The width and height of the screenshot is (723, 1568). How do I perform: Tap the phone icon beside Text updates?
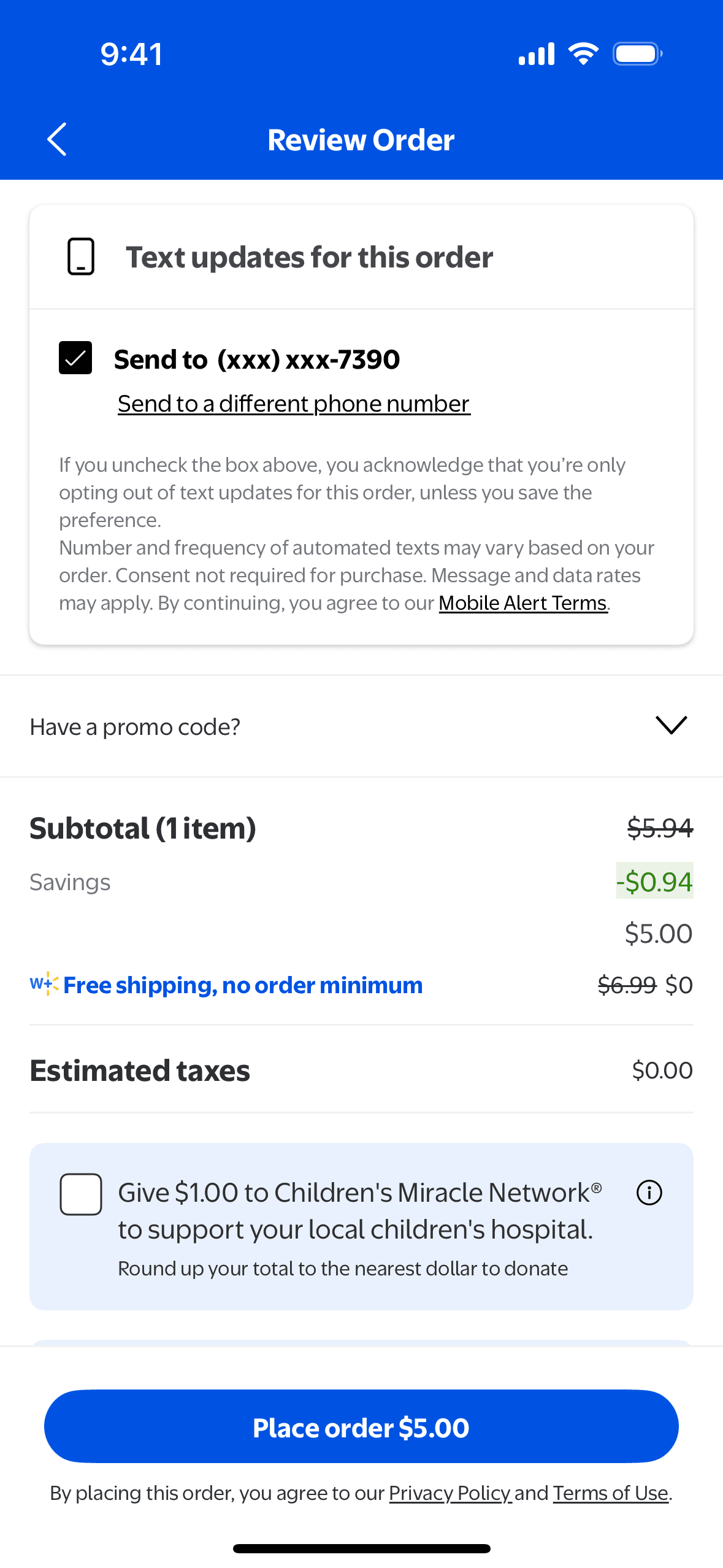pyautogui.click(x=80, y=256)
